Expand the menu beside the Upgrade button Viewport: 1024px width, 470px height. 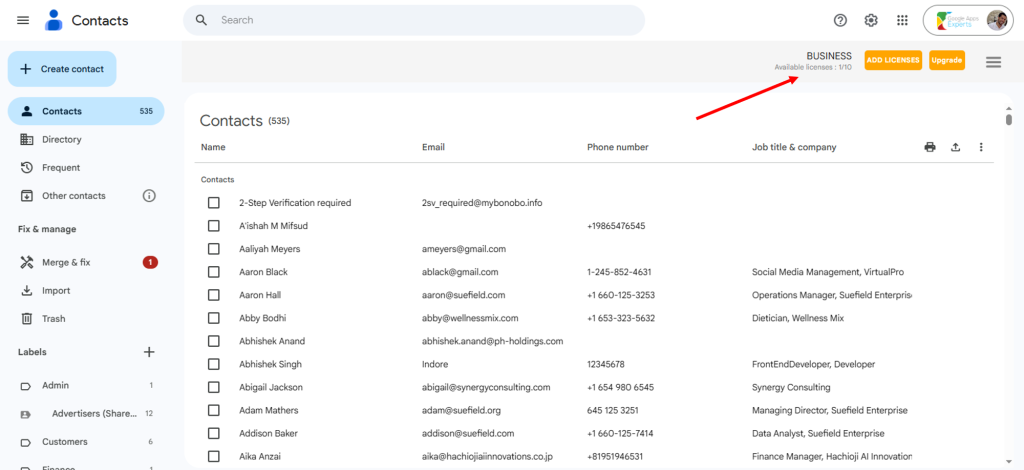[993, 62]
